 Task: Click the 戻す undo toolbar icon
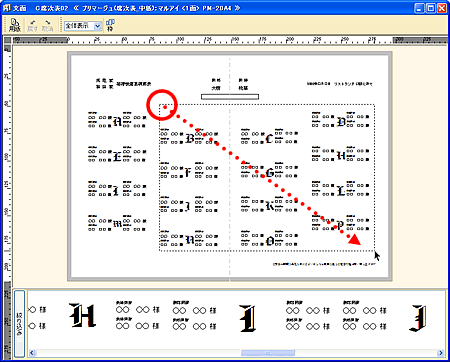(x=32, y=25)
